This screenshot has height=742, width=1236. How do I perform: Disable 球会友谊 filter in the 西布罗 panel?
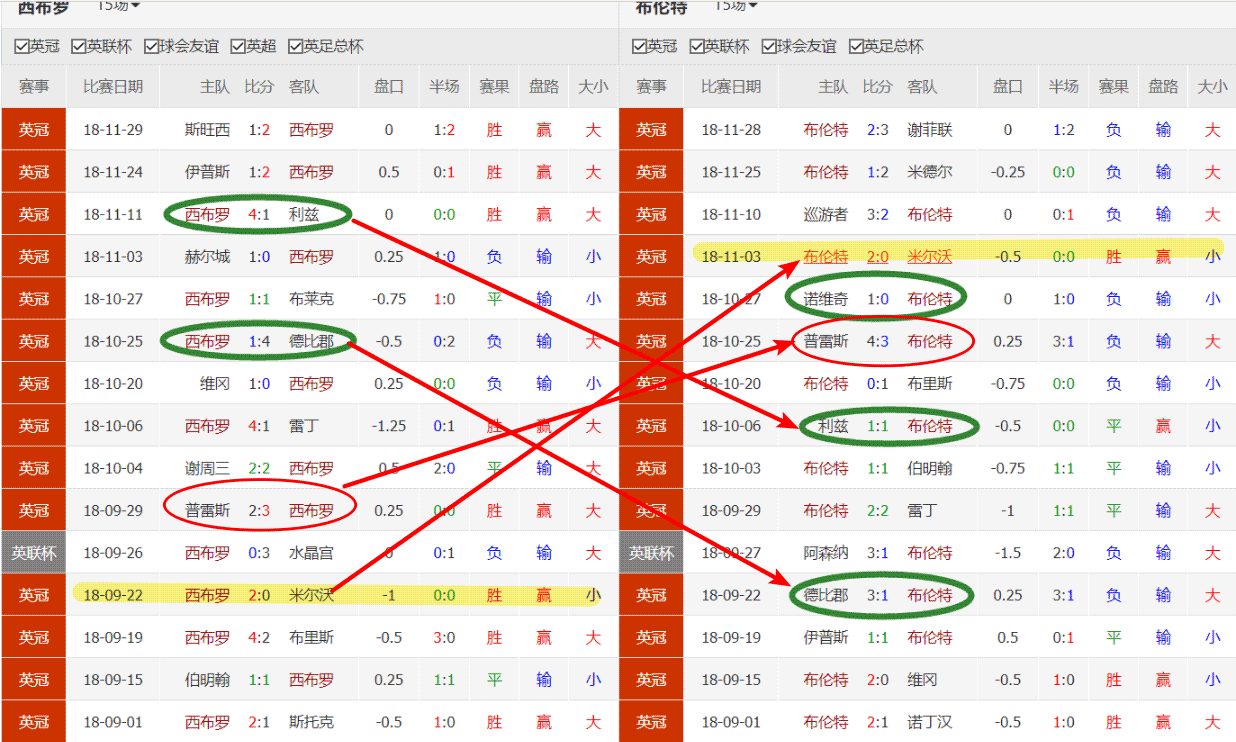click(x=152, y=46)
